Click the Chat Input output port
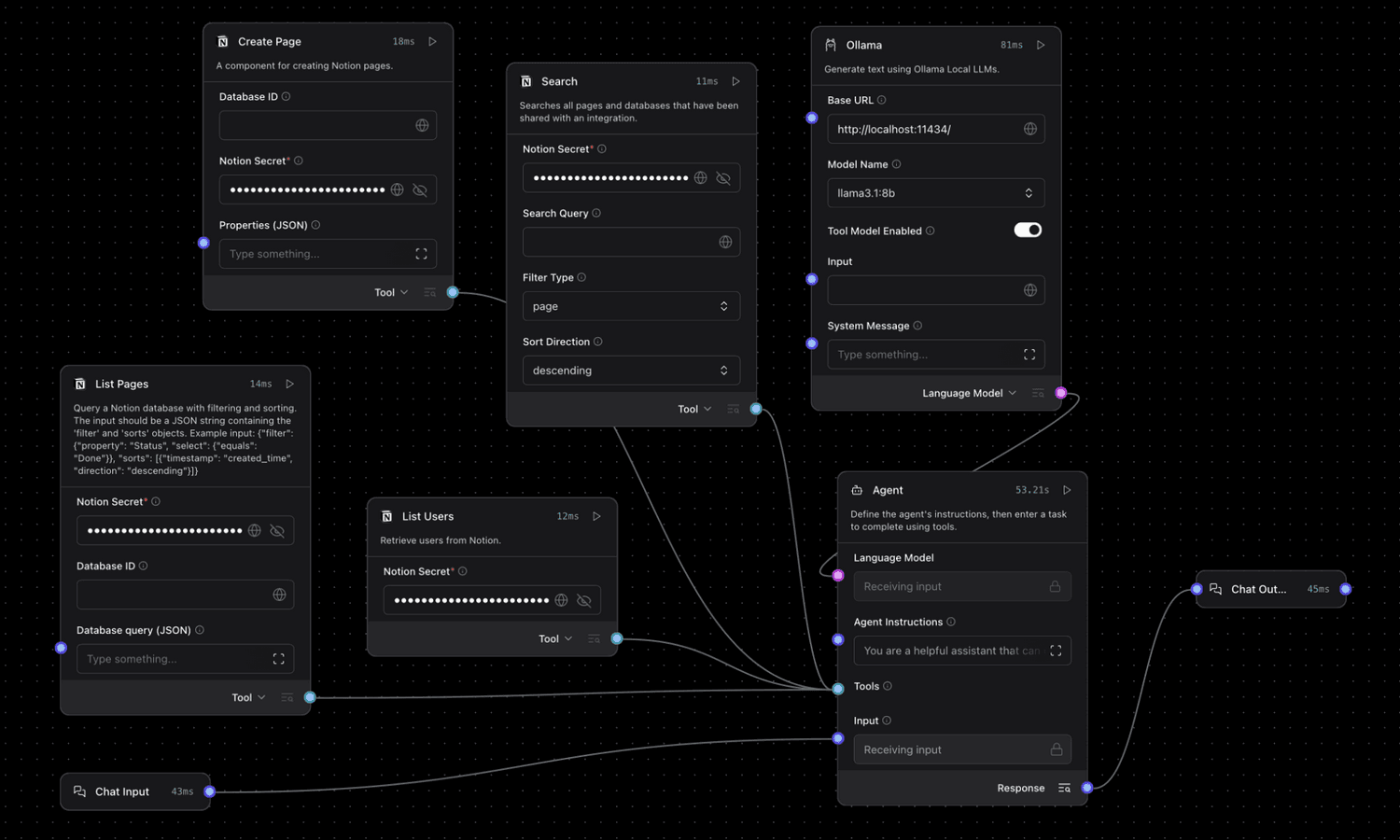This screenshot has width=1400, height=840. [210, 791]
